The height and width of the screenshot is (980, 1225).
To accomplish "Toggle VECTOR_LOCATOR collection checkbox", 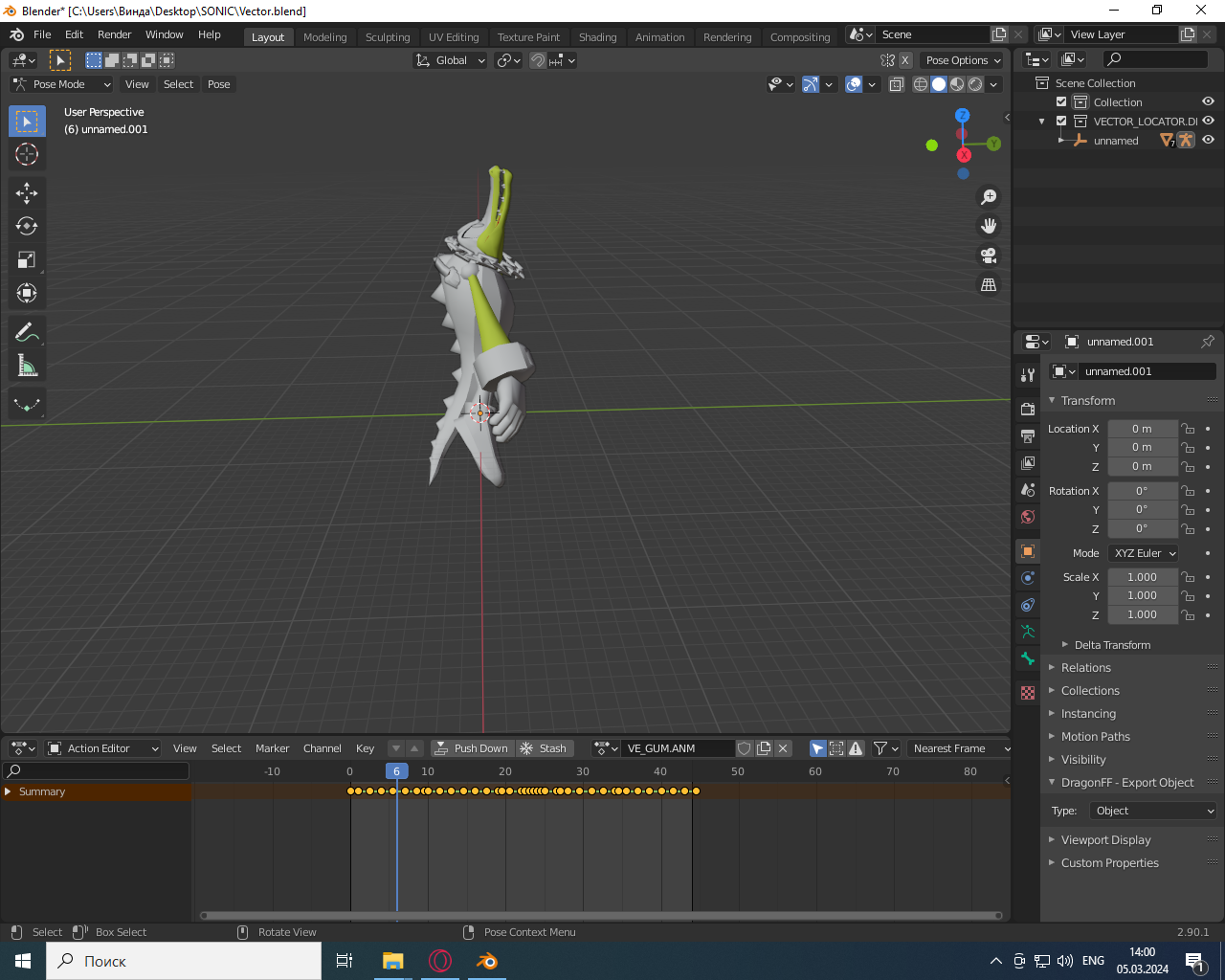I will coord(1061,122).
